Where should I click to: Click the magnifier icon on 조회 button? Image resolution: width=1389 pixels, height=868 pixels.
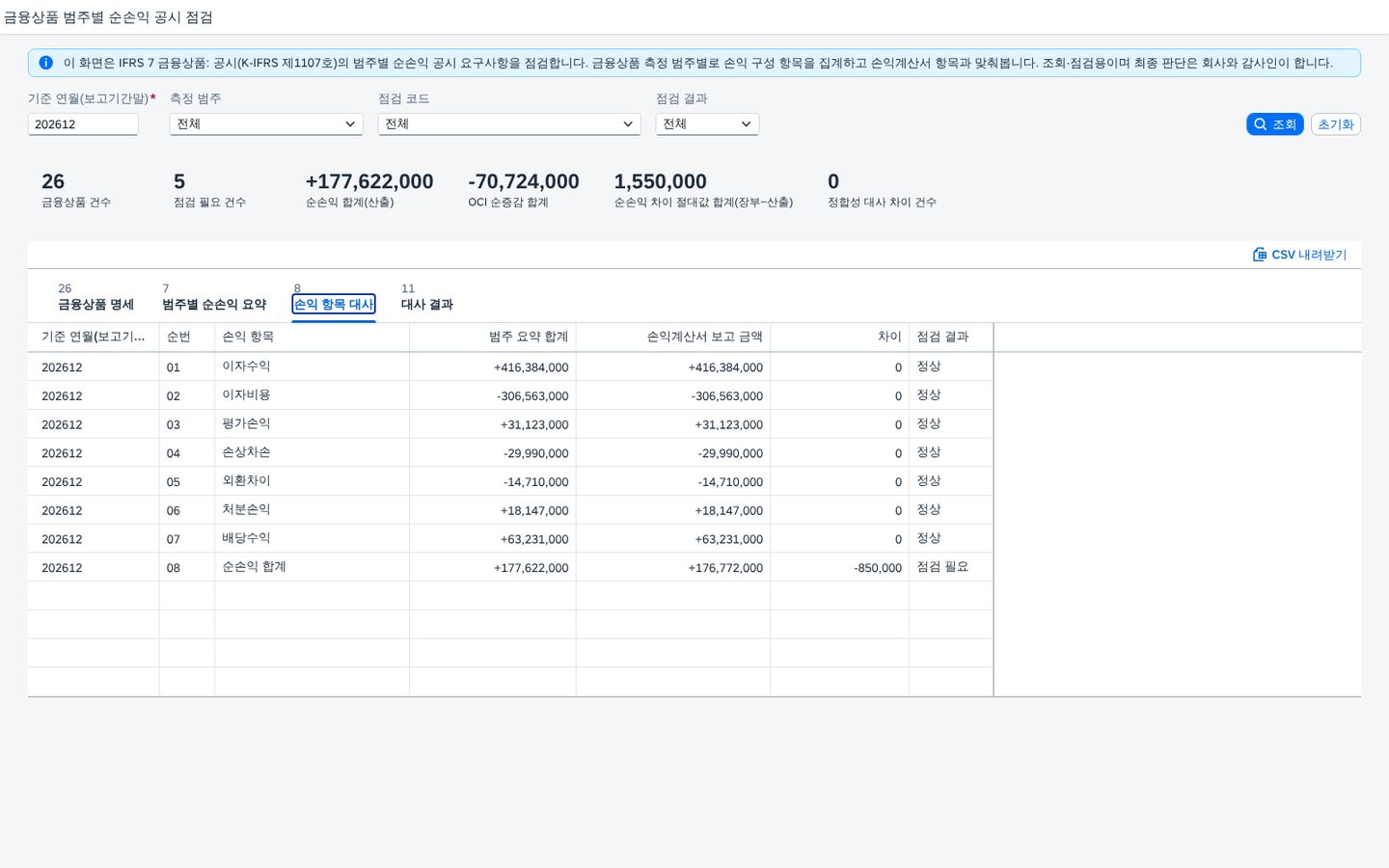coord(1260,124)
